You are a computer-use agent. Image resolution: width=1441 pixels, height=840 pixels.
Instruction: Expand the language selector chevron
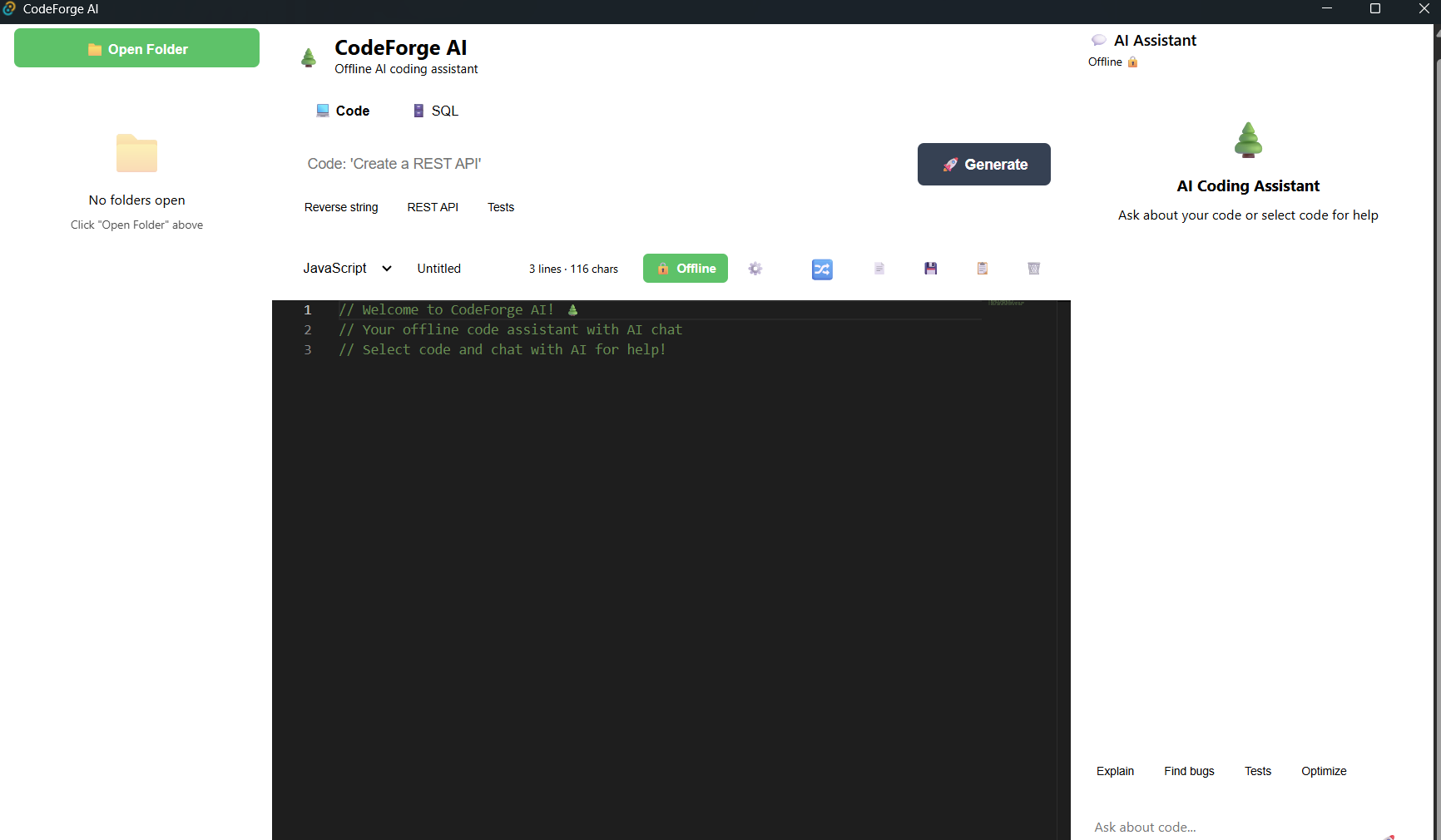tap(386, 268)
